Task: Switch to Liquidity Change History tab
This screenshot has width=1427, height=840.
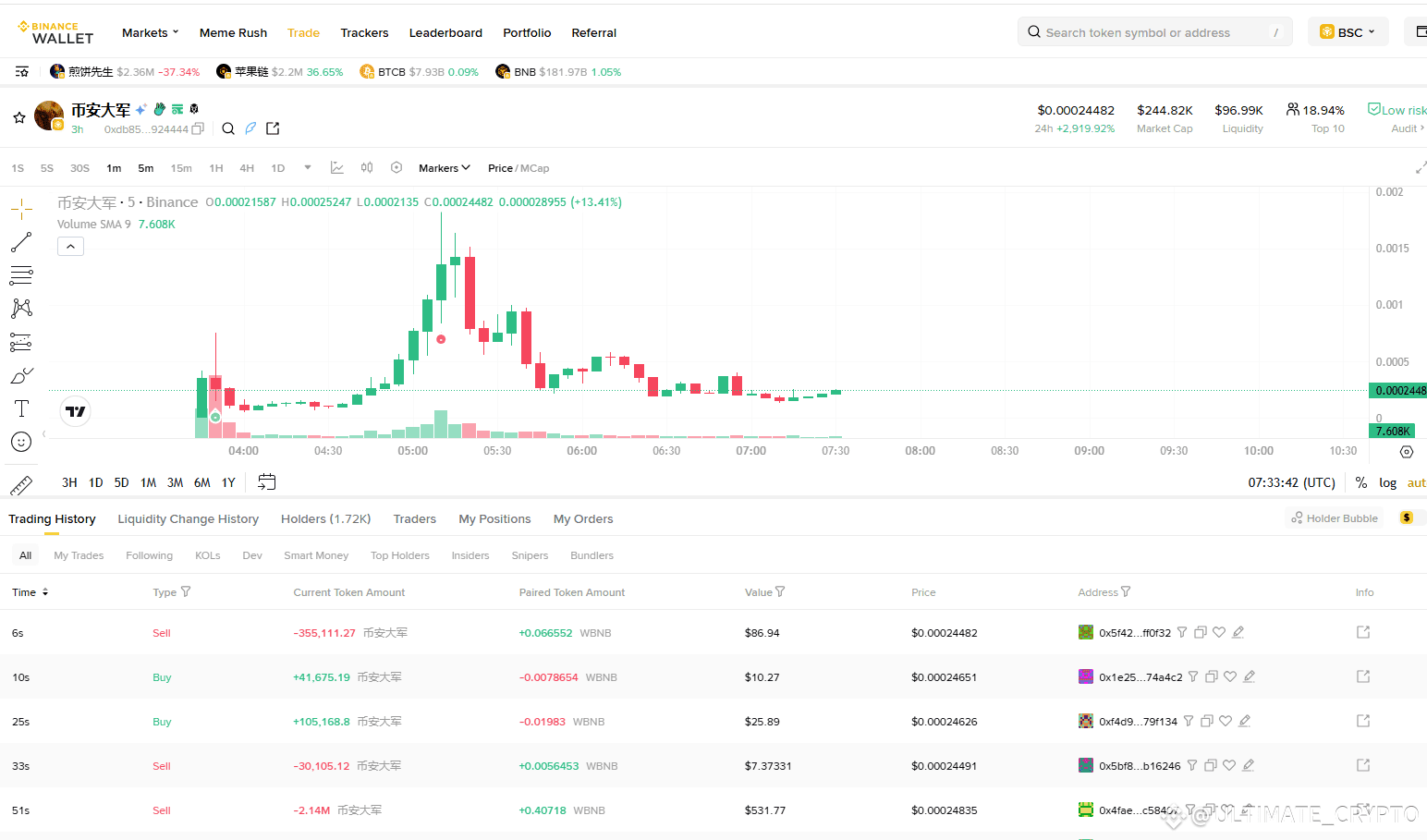Action: pyautogui.click(x=189, y=519)
